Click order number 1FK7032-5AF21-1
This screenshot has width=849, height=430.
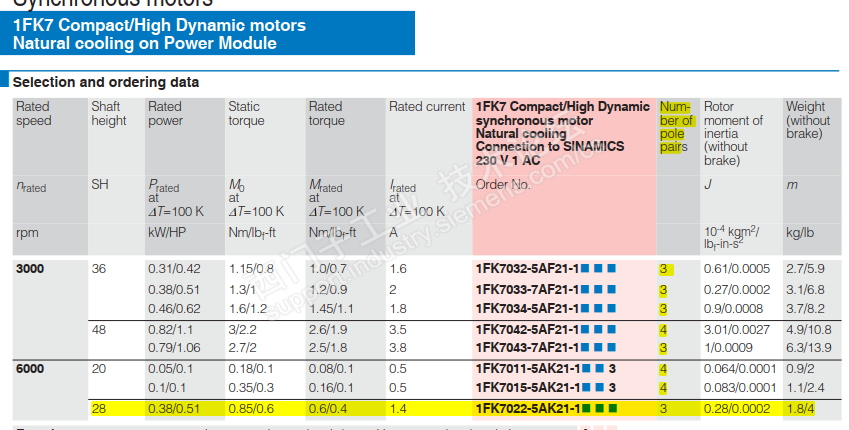pyautogui.click(x=545, y=269)
